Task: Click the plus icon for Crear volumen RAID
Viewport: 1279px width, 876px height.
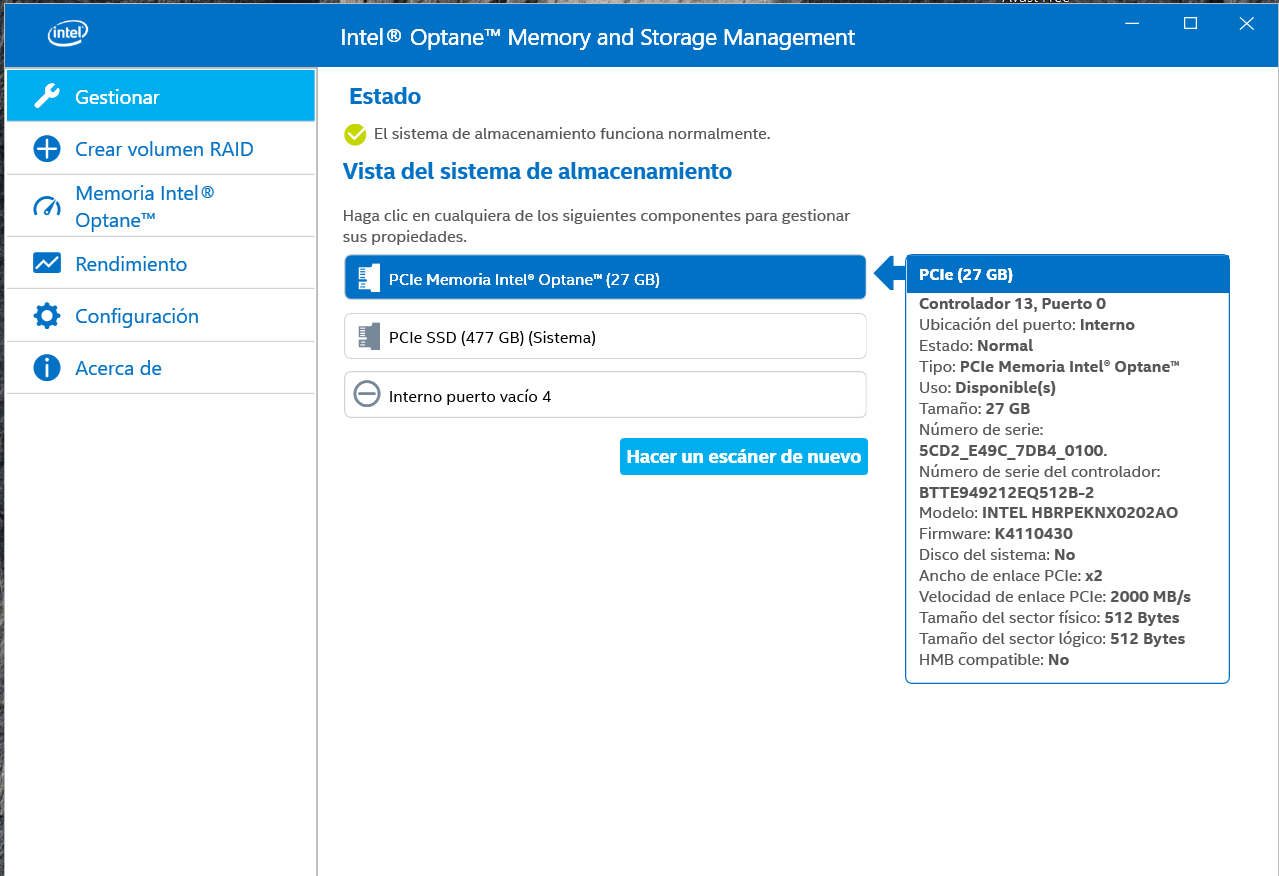Action: click(47, 149)
